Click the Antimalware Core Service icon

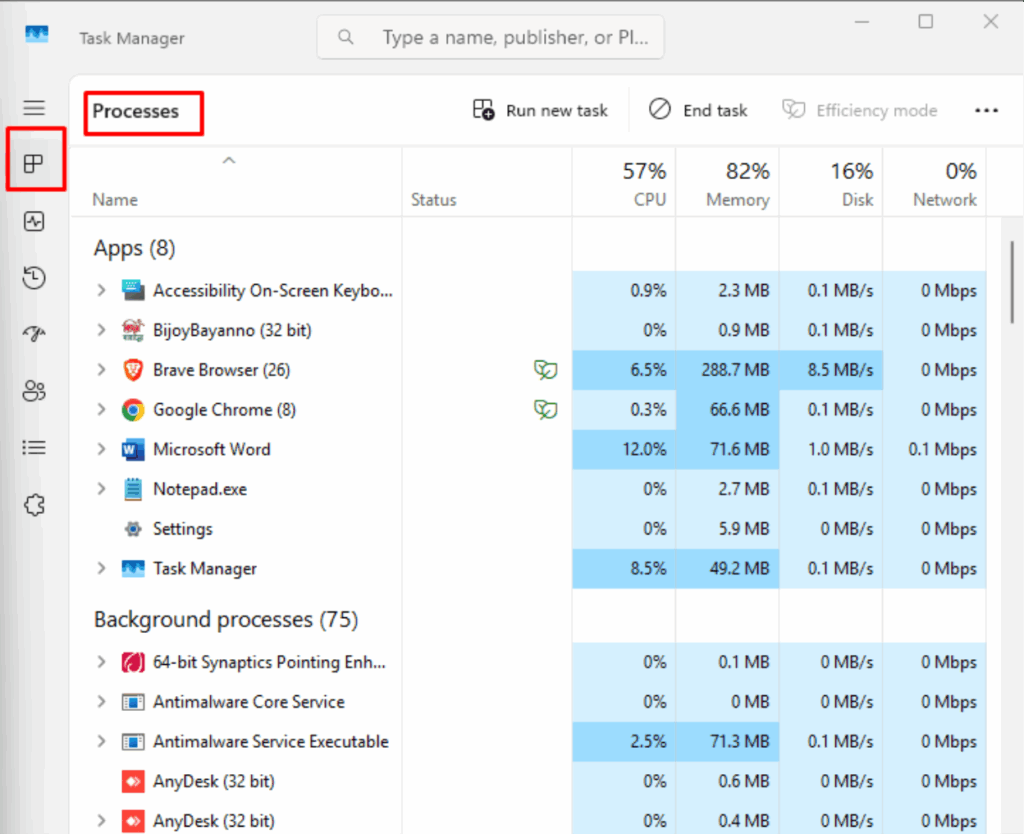point(133,702)
